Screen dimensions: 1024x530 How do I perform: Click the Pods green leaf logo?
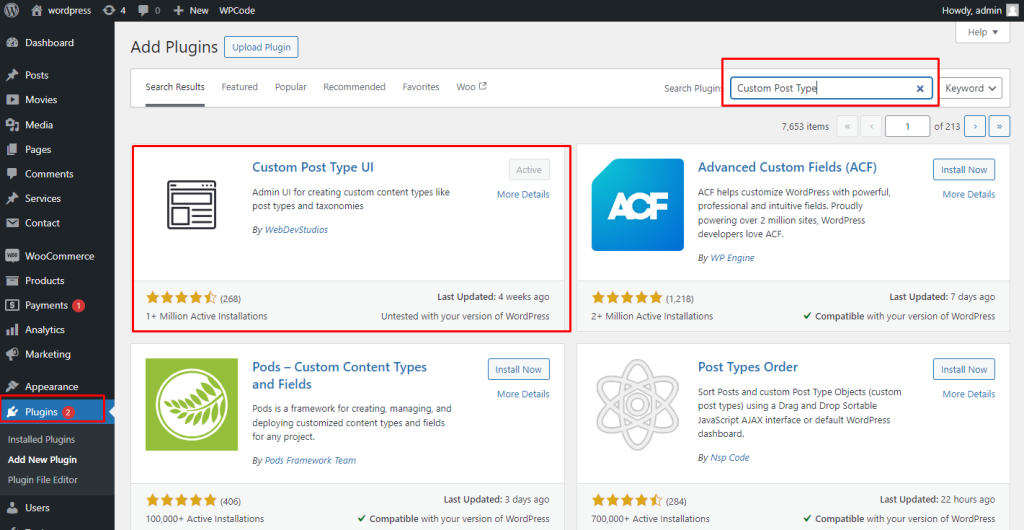pos(191,405)
